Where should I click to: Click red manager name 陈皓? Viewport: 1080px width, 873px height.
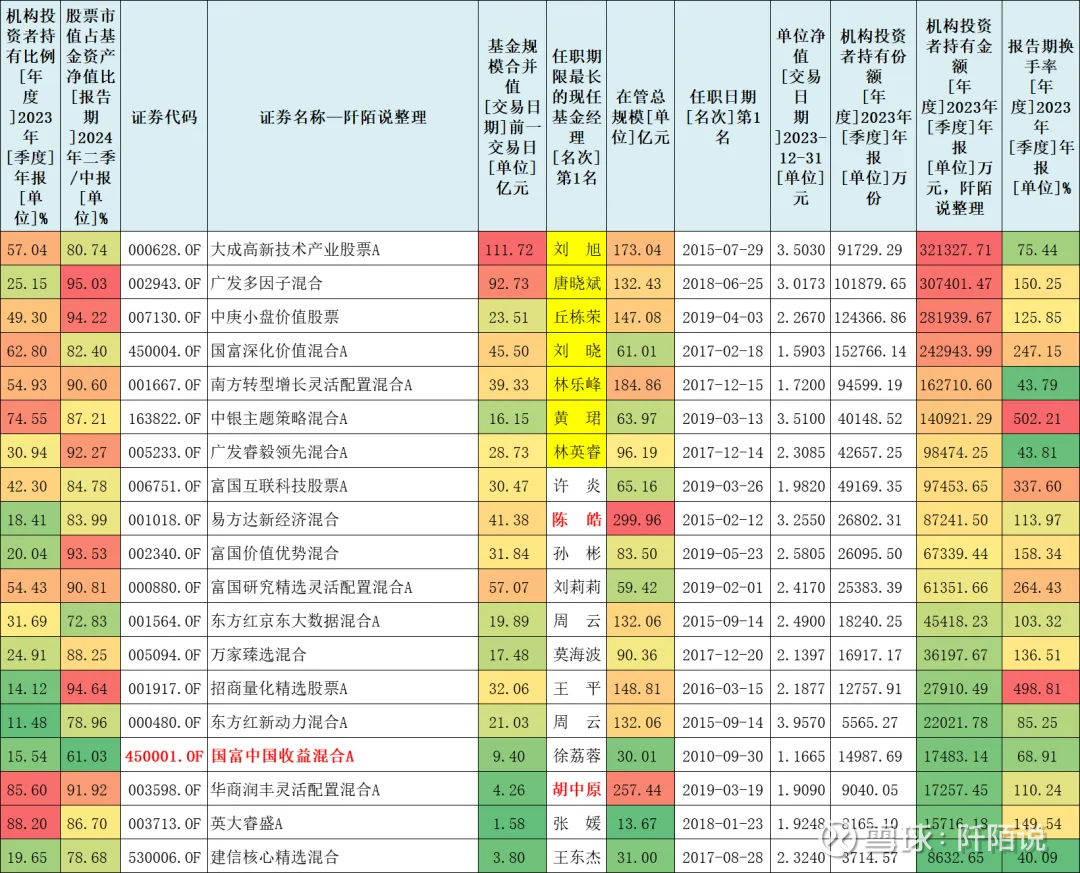pyautogui.click(x=577, y=520)
